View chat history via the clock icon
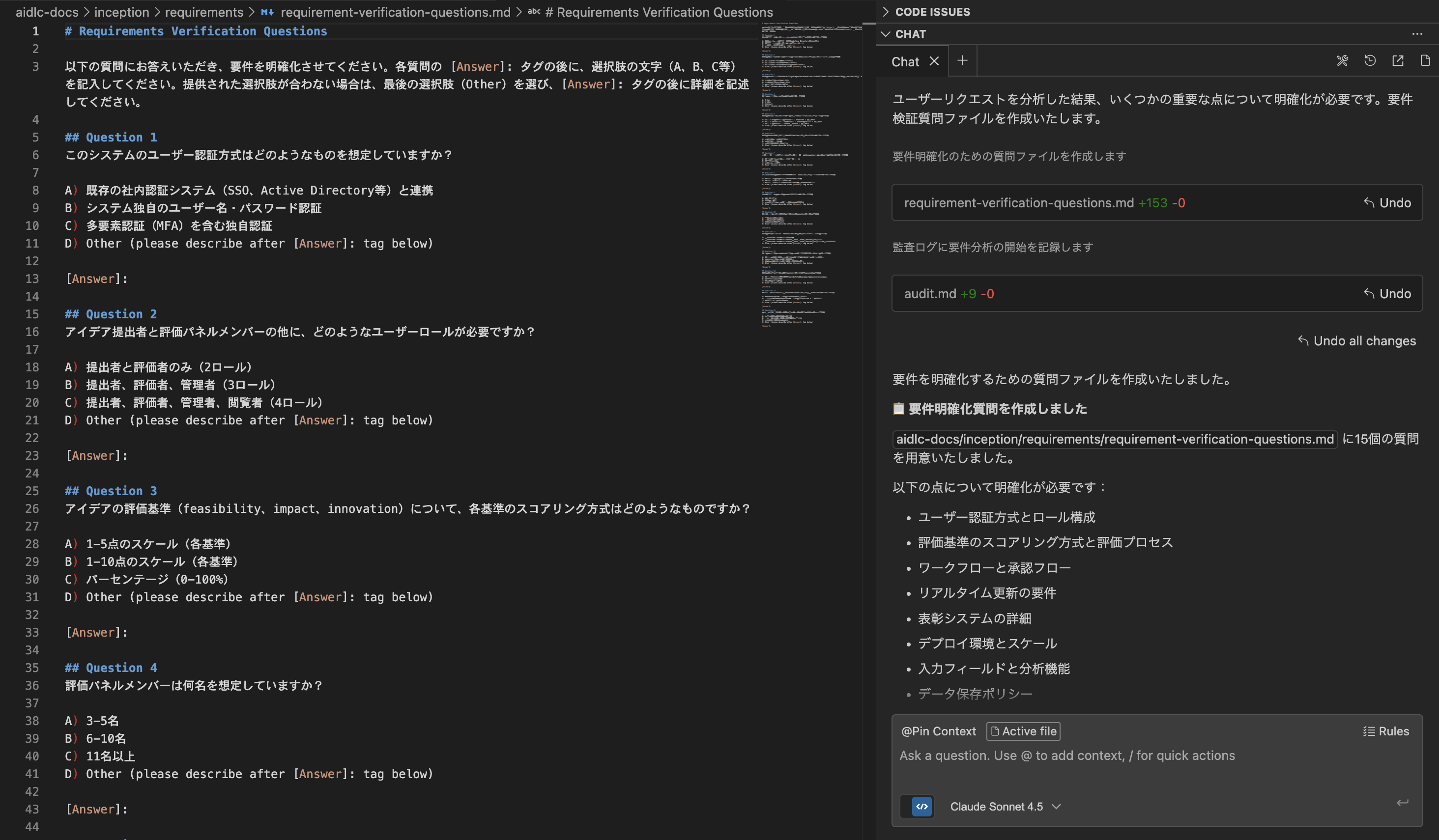 (x=1371, y=61)
